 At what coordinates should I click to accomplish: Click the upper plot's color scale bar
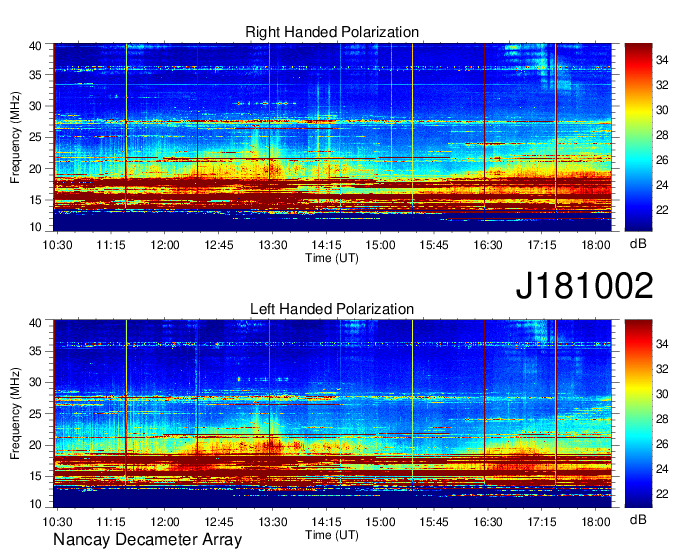pos(638,137)
